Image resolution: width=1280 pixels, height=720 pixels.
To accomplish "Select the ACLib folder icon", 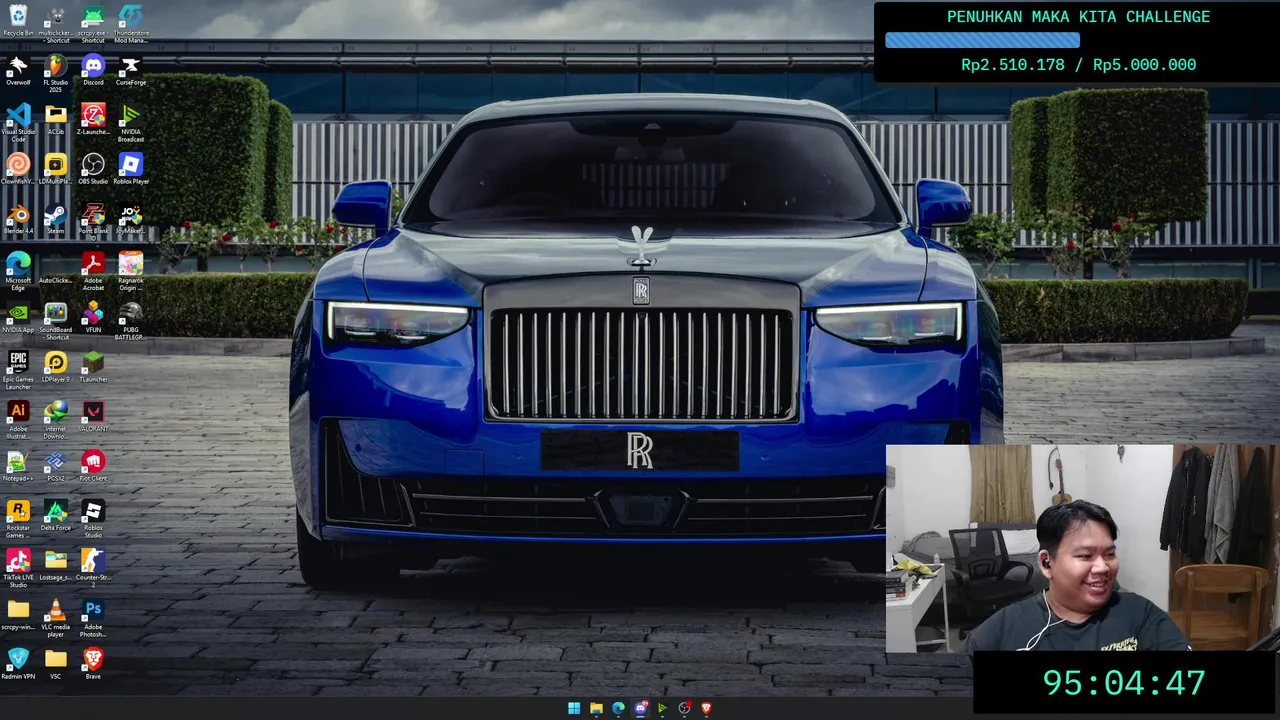I will click(56, 120).
